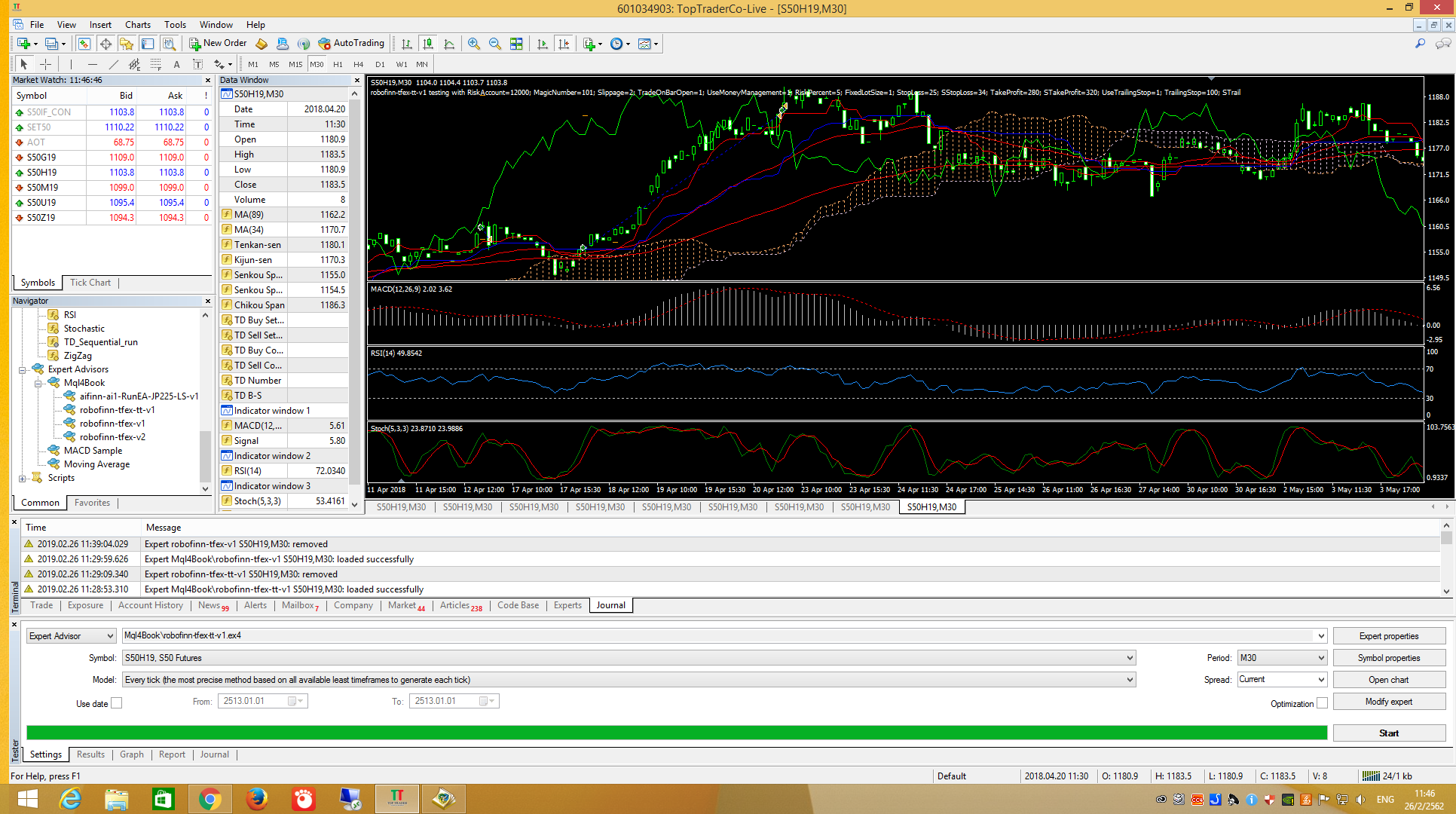Click the Zoom Out magnifier icon
This screenshot has width=1456, height=814.
coord(495,44)
